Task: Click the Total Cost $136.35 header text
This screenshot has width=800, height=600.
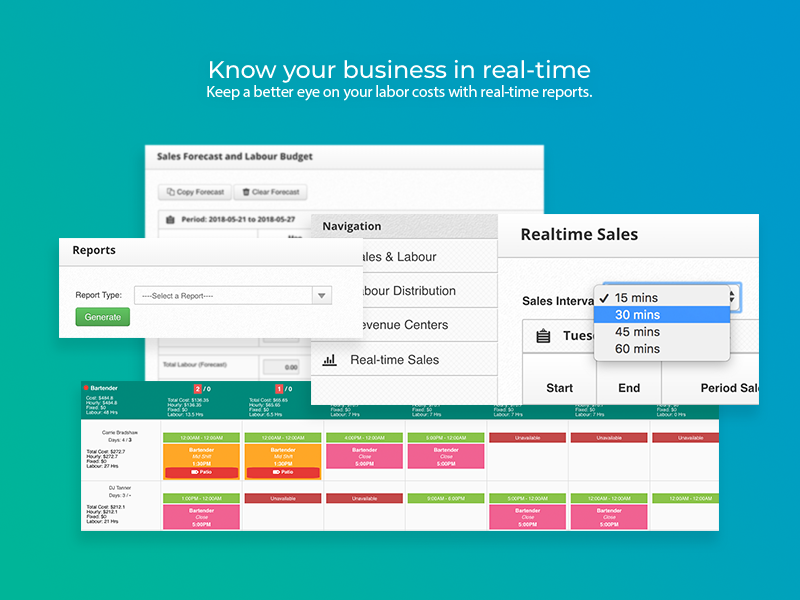Action: click(x=188, y=400)
